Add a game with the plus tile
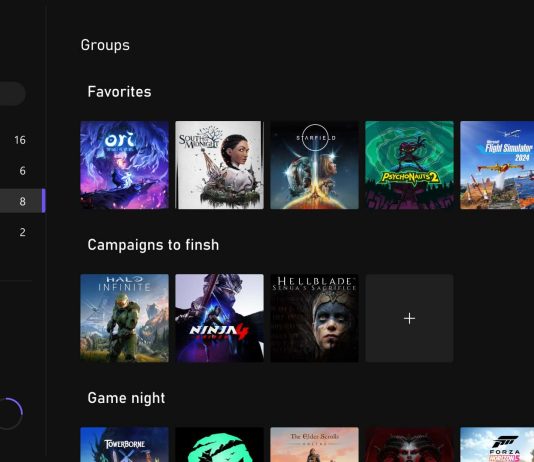The width and height of the screenshot is (534, 462). (409, 318)
